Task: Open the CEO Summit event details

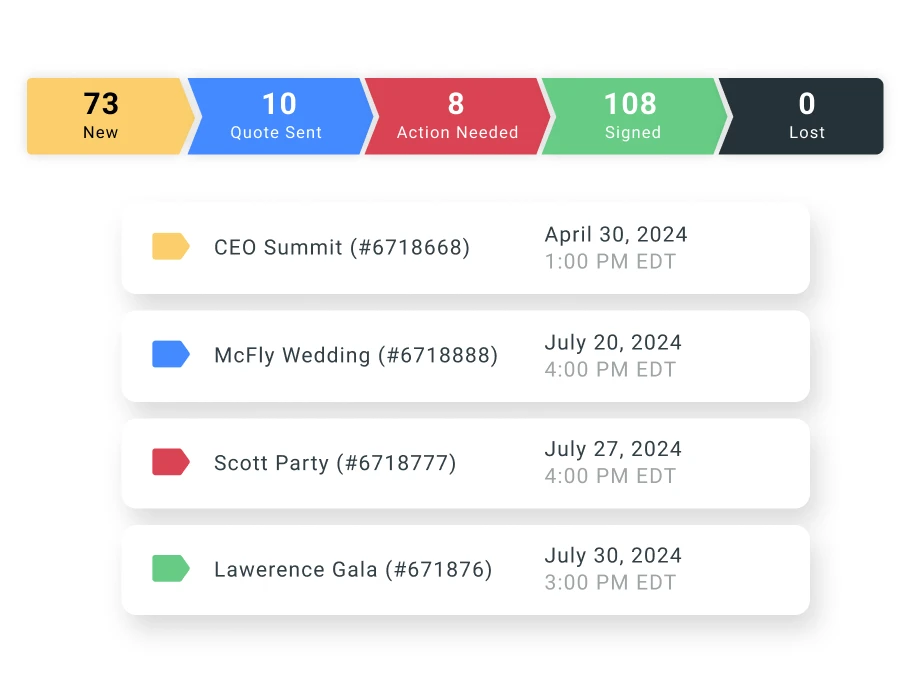Action: coord(341,247)
